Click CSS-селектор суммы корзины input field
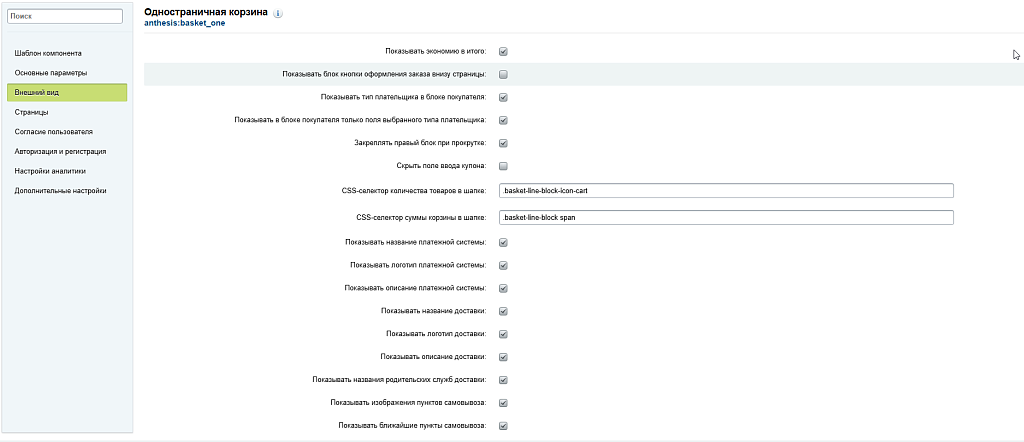The height and width of the screenshot is (442, 1024). (726, 217)
